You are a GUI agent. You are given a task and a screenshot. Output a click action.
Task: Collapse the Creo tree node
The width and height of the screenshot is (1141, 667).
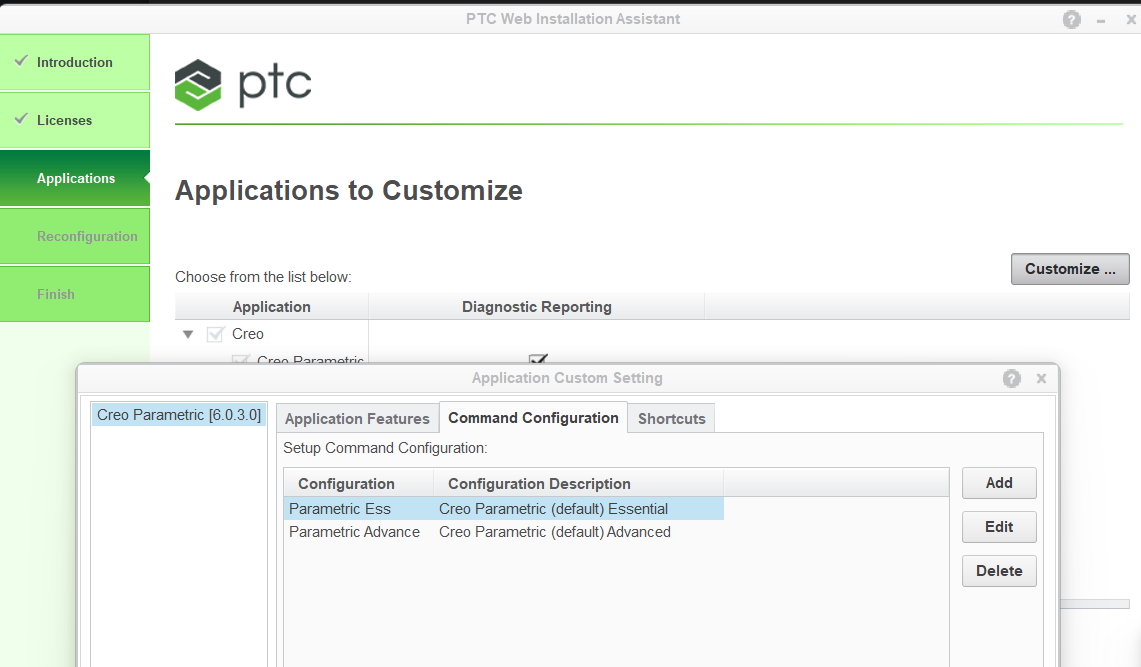[187, 334]
